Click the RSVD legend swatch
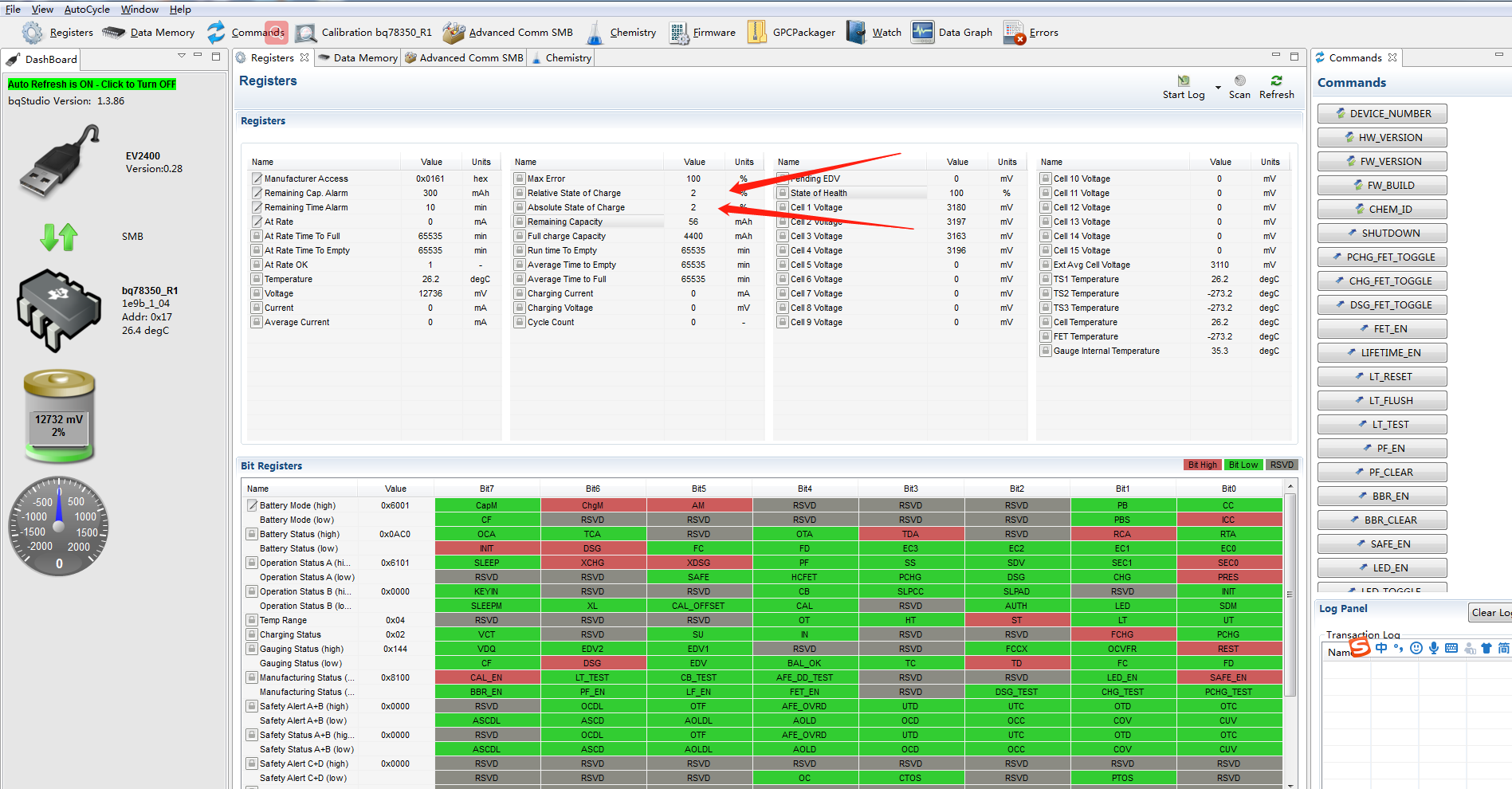This screenshot has width=1512, height=789. pyautogui.click(x=1282, y=465)
